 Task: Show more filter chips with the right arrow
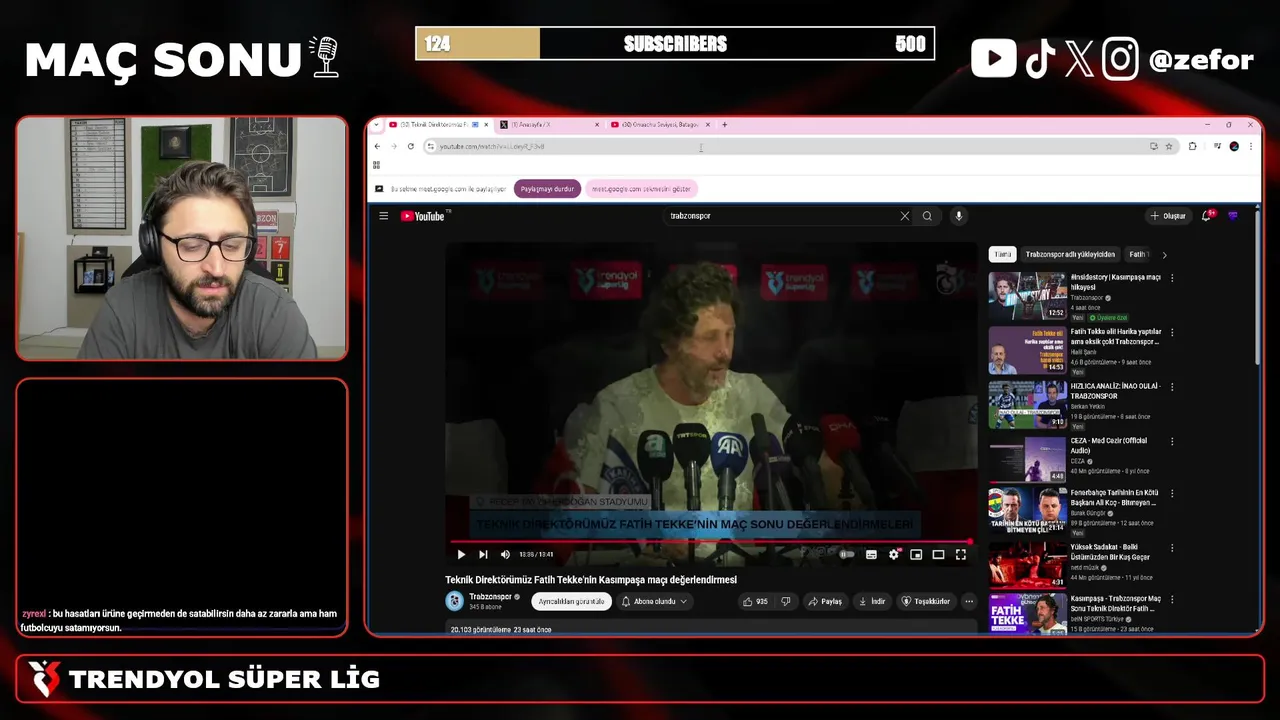pos(1164,254)
